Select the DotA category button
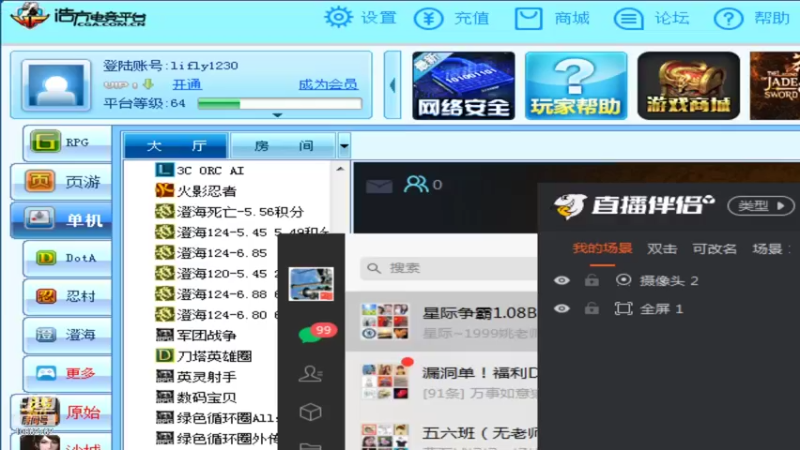 (67, 258)
